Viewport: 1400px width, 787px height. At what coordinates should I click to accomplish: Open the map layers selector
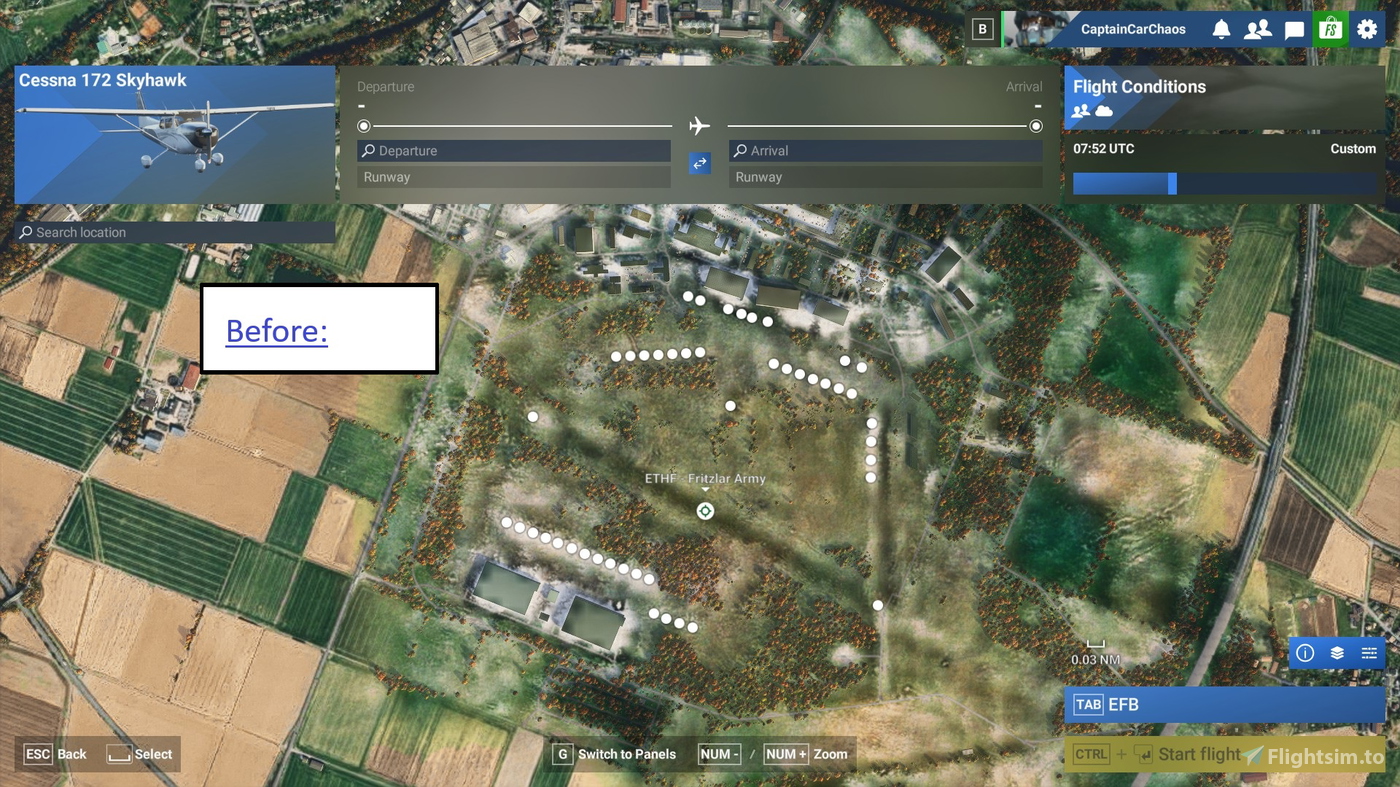click(x=1337, y=653)
